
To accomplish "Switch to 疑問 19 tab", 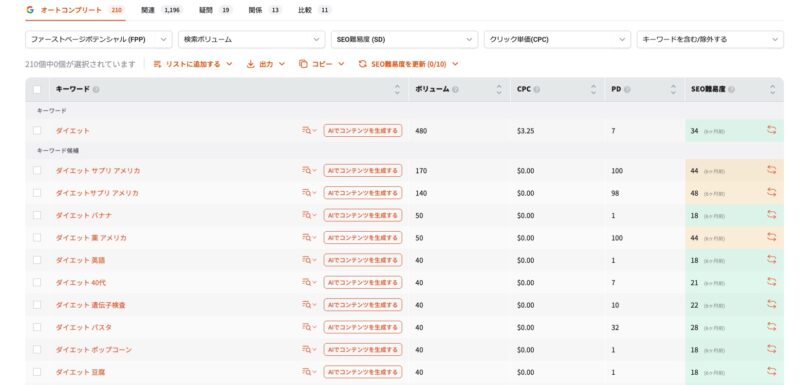I will (x=216, y=10).
